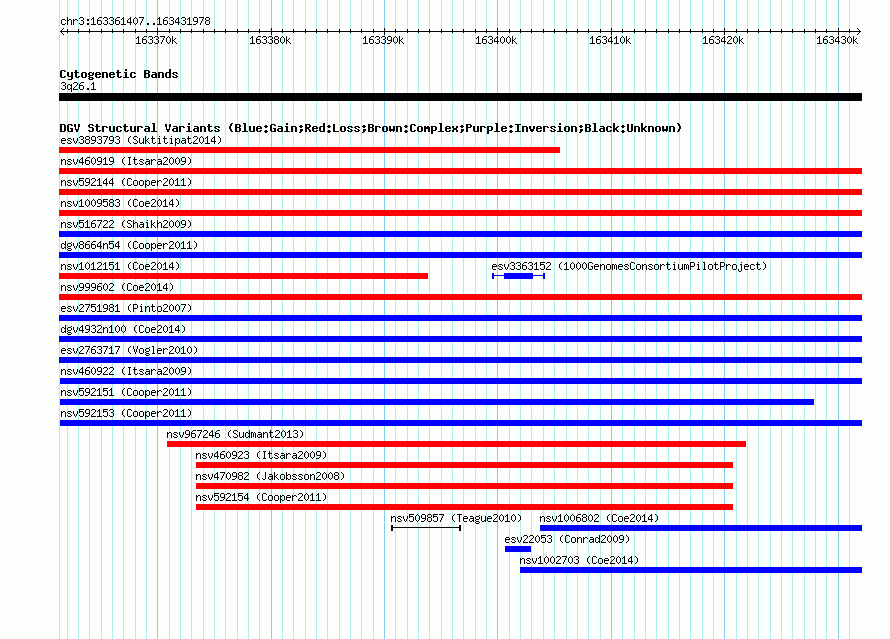The width and height of the screenshot is (890, 639).
Task: Select the short blue esv22053 bar
Action: click(x=518, y=549)
